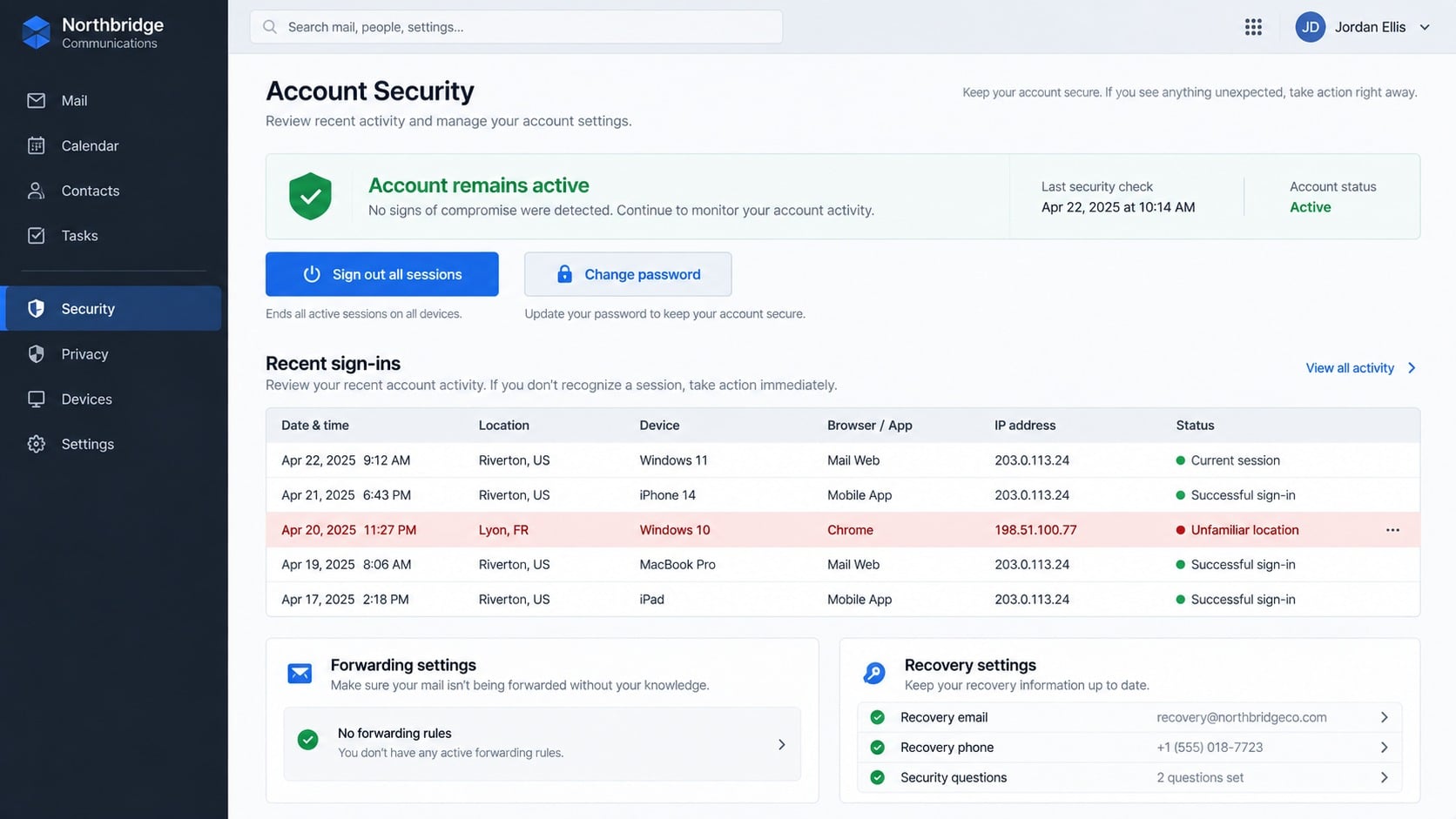Open more options for Lyon sign-in row
The image size is (1456, 819).
tap(1392, 530)
